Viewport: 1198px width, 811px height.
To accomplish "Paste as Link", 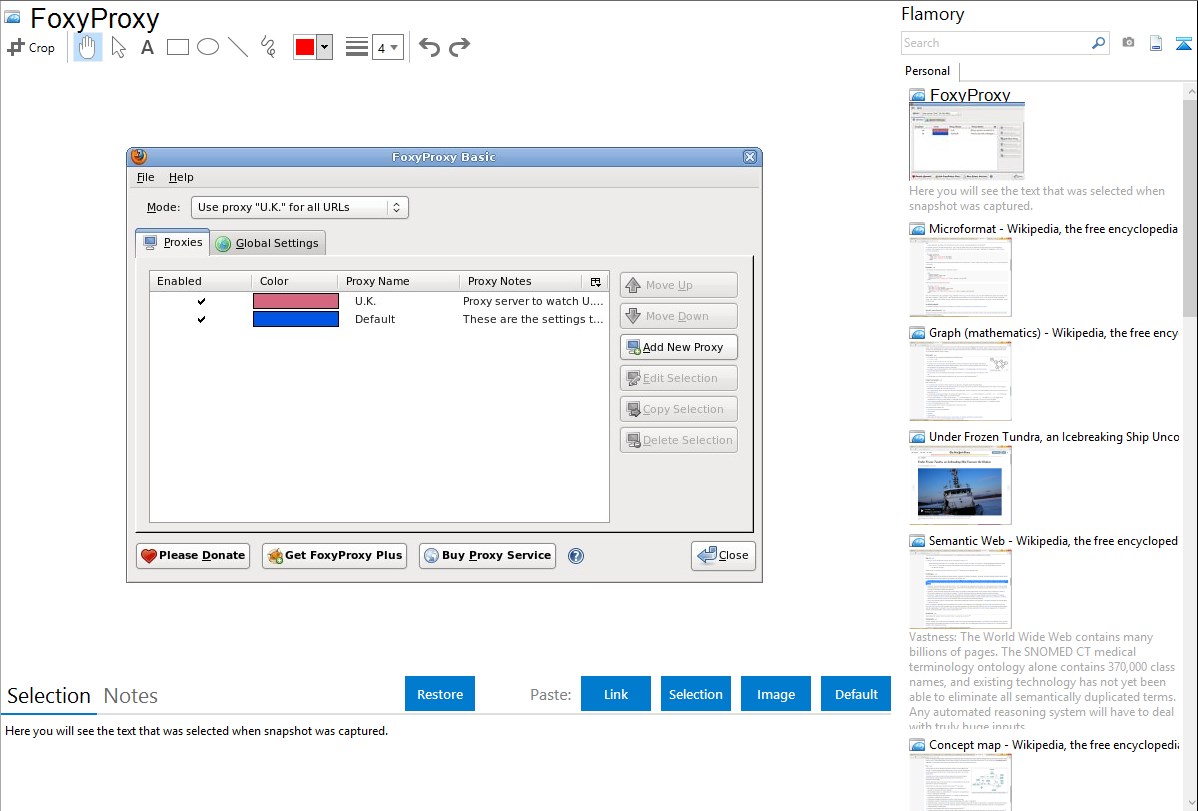I will pos(616,694).
